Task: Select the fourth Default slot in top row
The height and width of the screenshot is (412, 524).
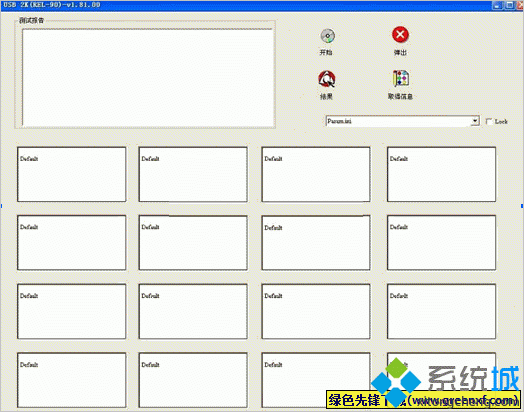Action: point(441,174)
